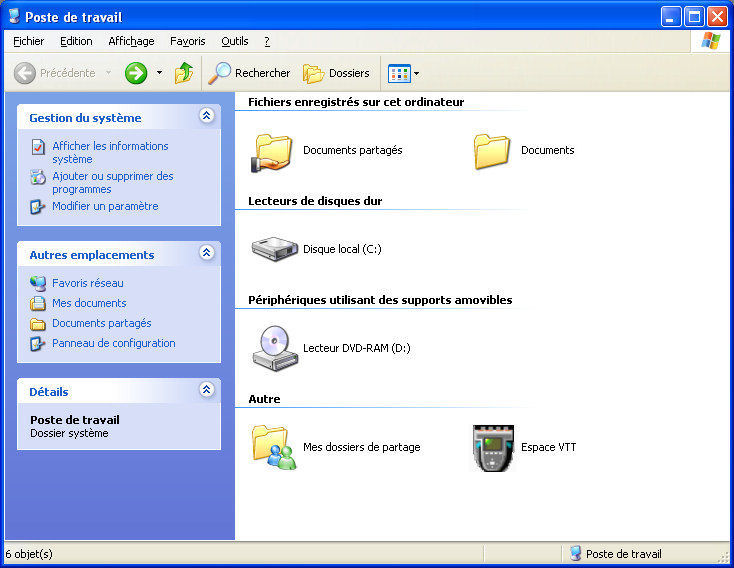The height and width of the screenshot is (568, 734).
Task: Click the add or remove programs icon
Action: click(38, 177)
